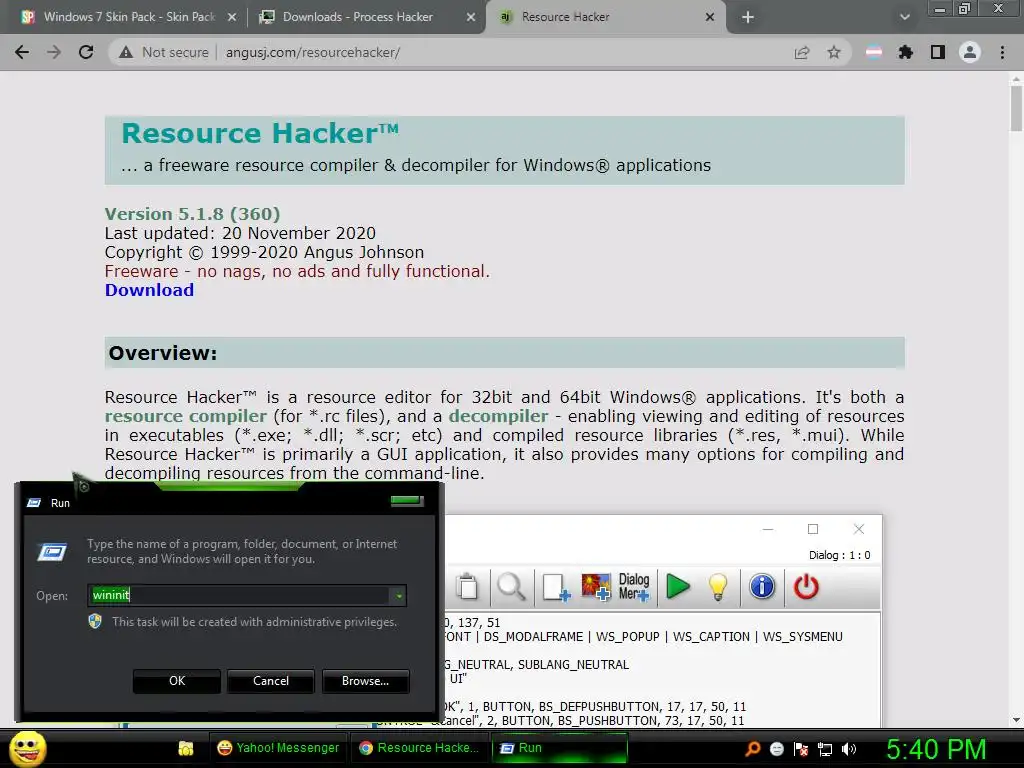Viewport: 1024px width, 768px height.
Task: Click the page vertical scrollbar thumb
Action: [x=1016, y=108]
